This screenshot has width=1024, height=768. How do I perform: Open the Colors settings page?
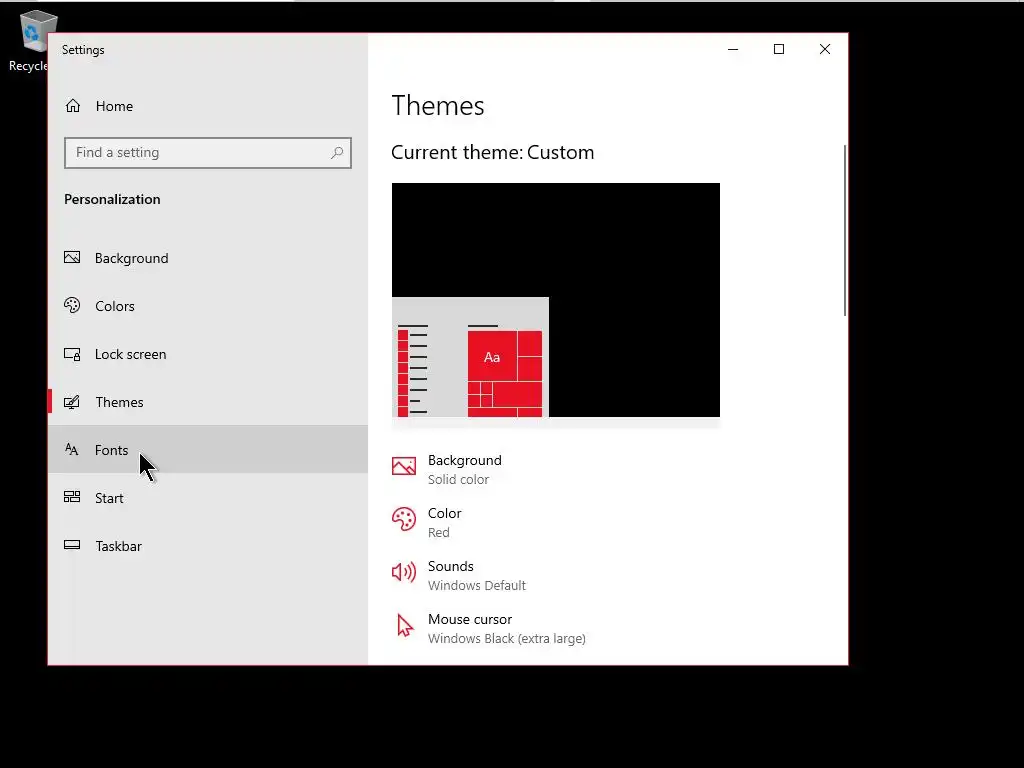tap(208, 306)
